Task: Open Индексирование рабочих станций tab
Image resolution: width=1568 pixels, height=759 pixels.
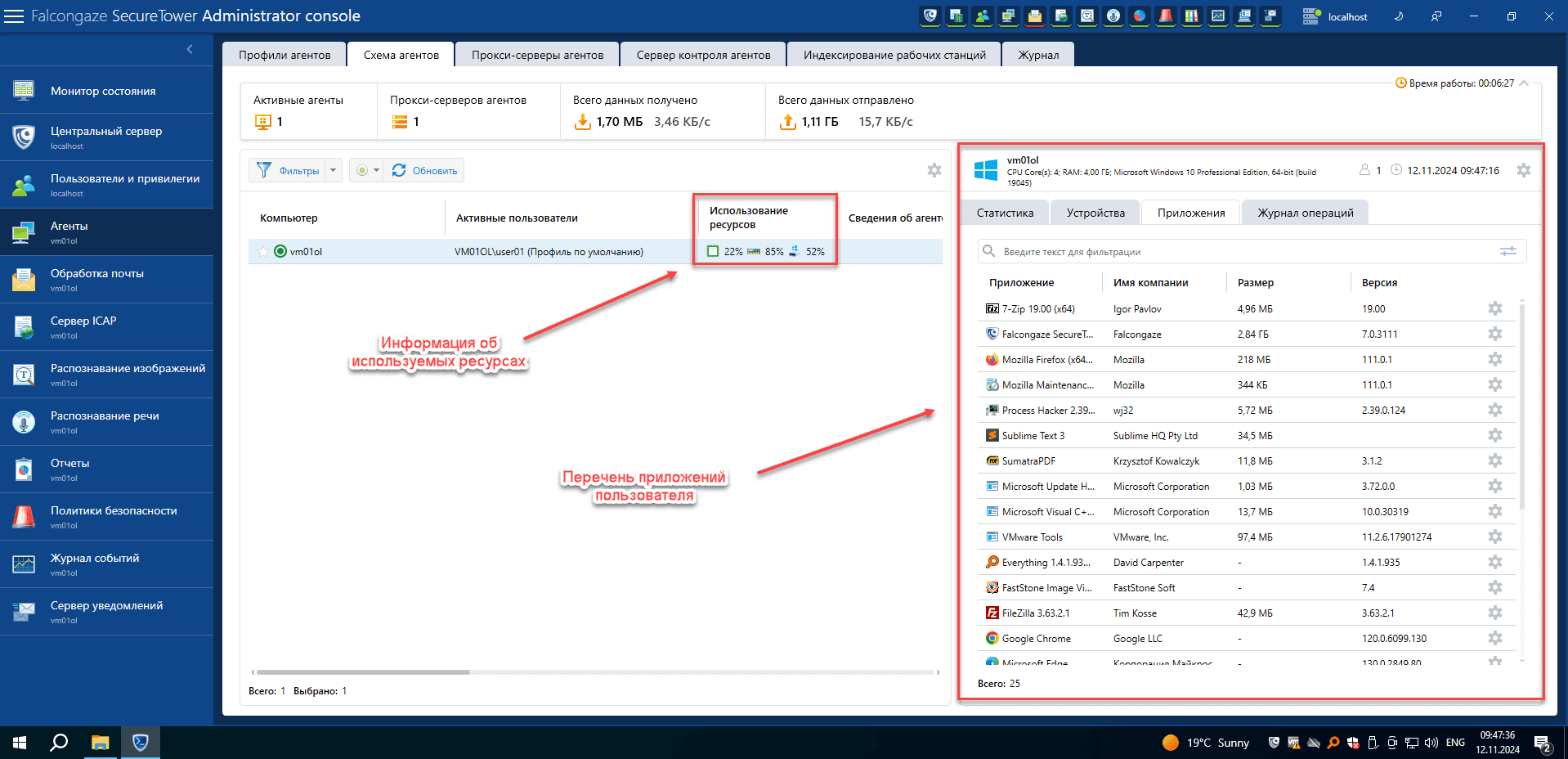Action: coord(894,55)
